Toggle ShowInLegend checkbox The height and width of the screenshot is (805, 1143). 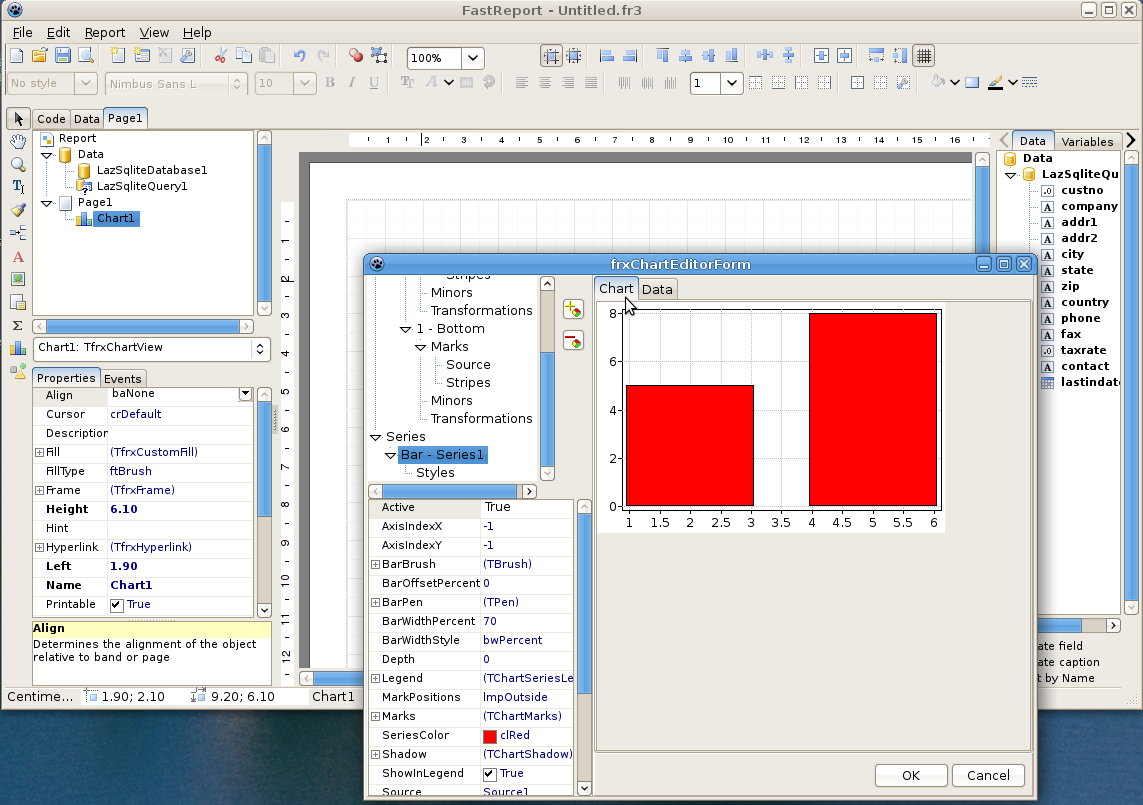490,774
